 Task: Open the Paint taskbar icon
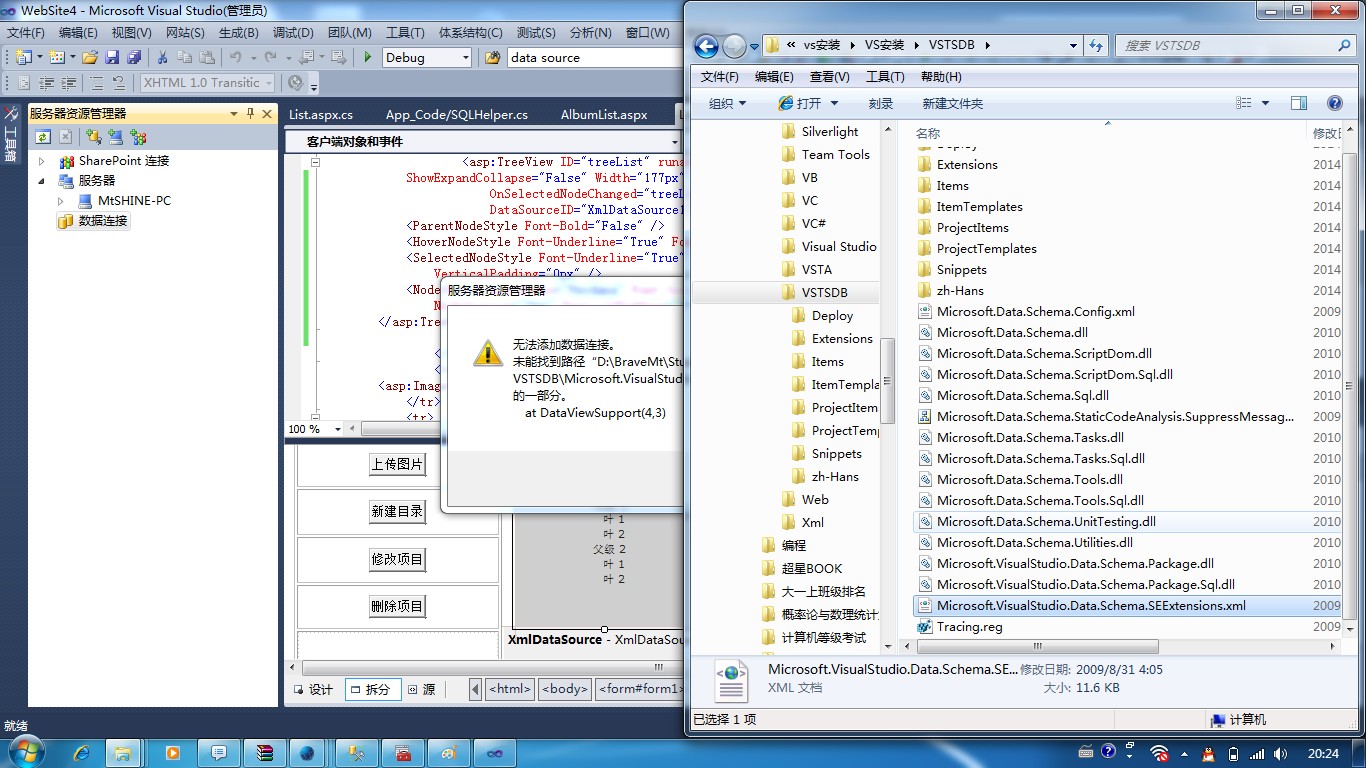pos(449,752)
